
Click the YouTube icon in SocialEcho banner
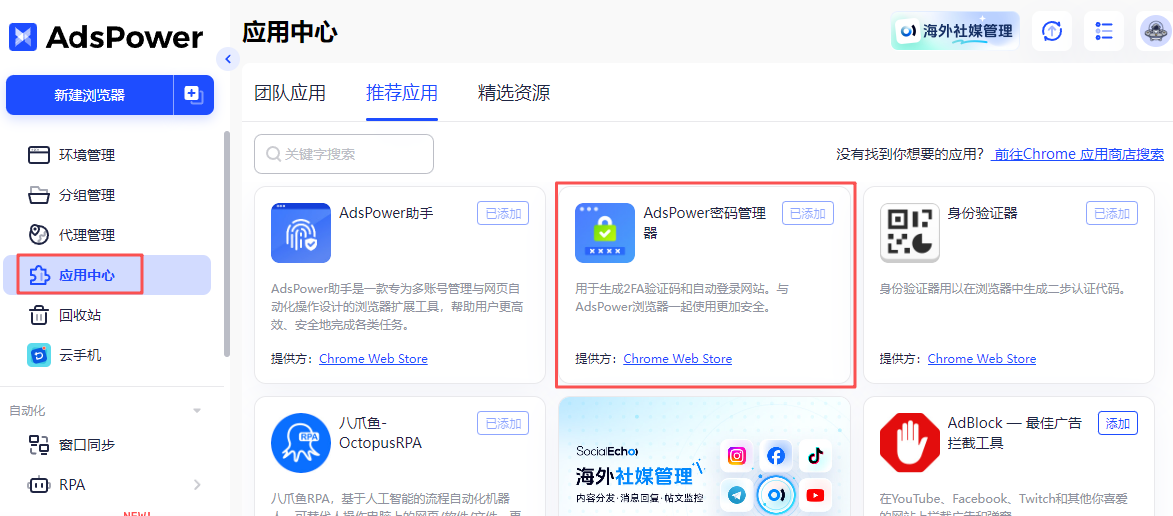tap(815, 495)
